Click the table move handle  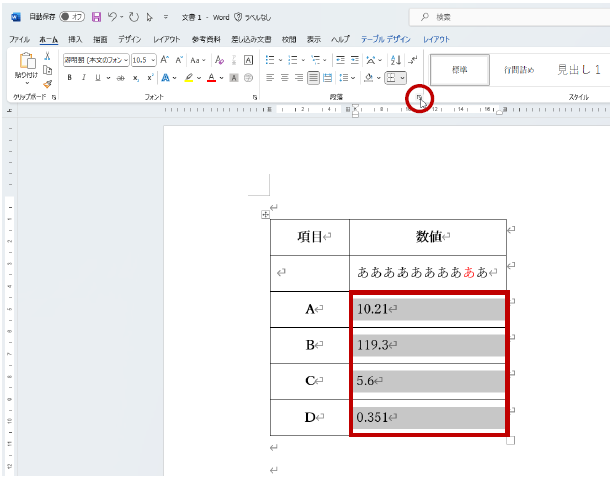point(265,214)
